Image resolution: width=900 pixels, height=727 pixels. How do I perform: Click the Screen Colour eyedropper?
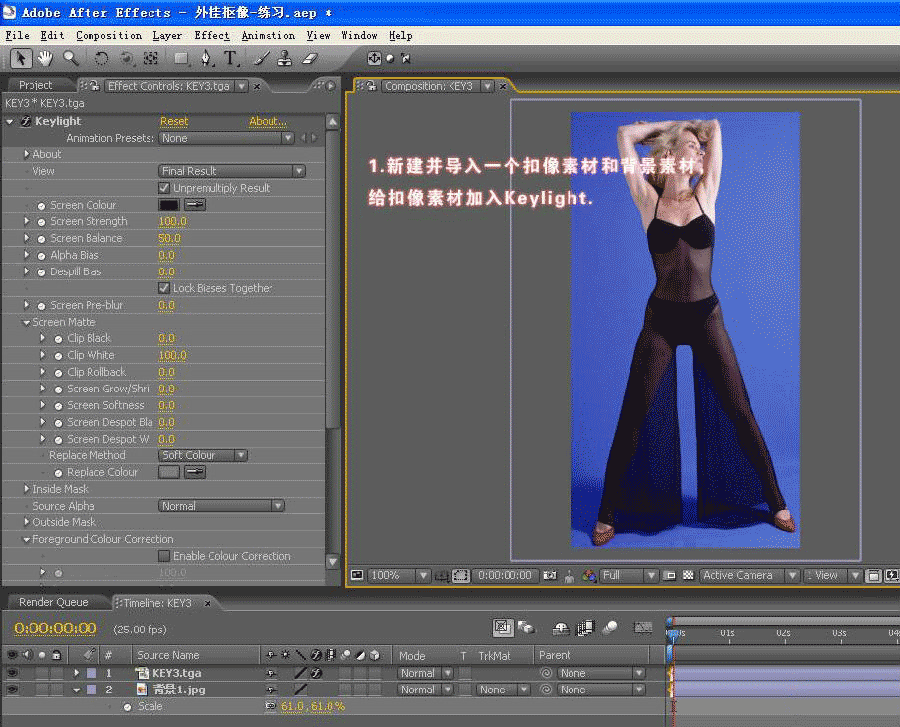(195, 205)
